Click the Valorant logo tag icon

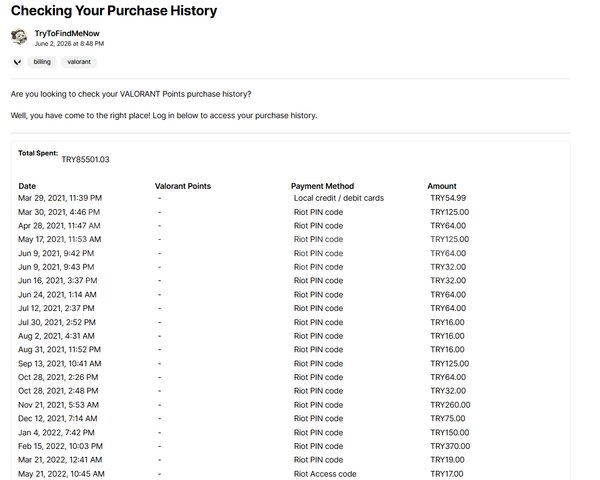tap(17, 62)
